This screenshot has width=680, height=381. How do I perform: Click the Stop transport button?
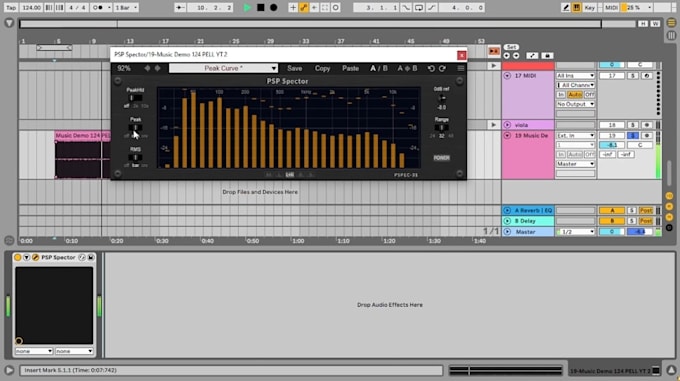pos(261,7)
